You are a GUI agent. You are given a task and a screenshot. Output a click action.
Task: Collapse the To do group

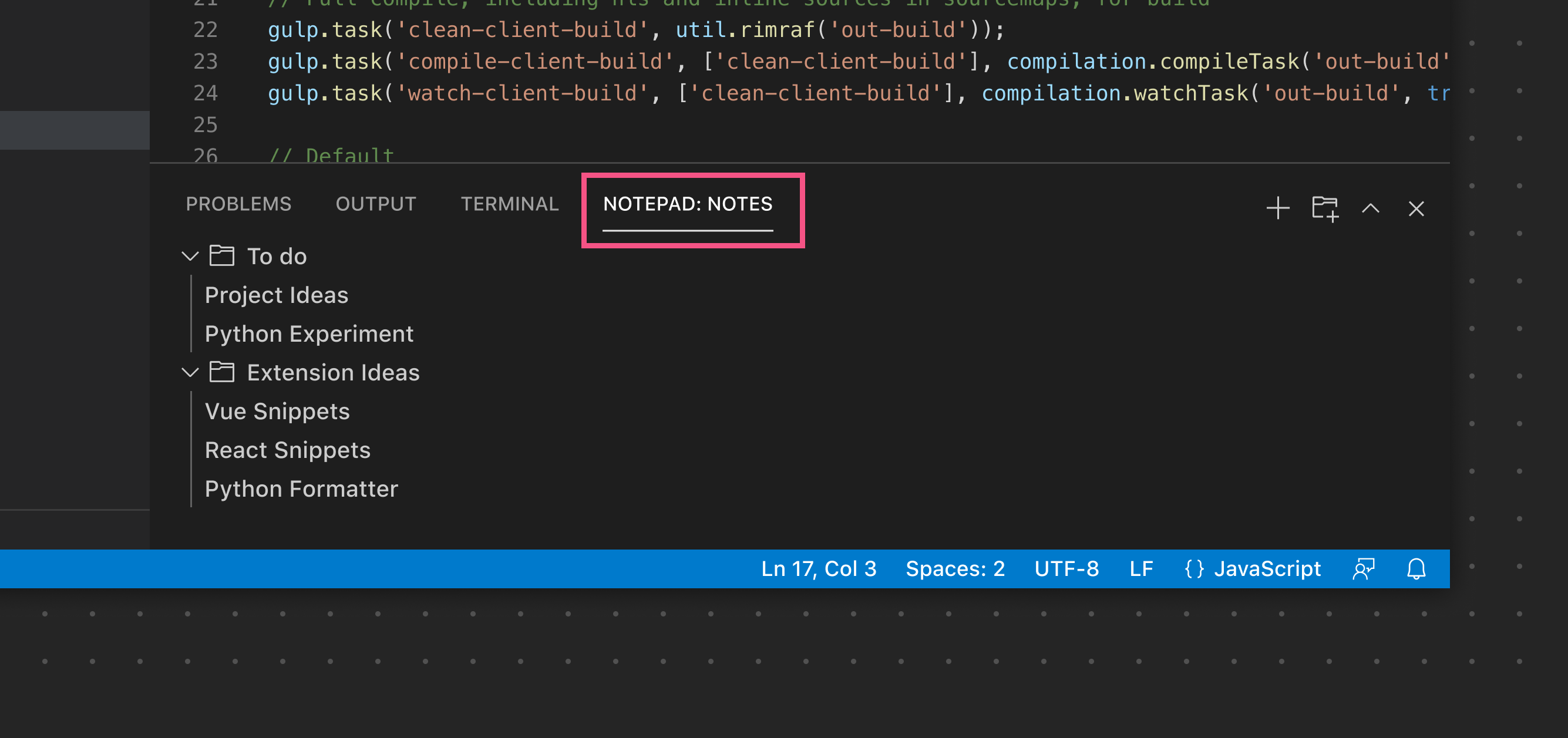pyautogui.click(x=189, y=255)
